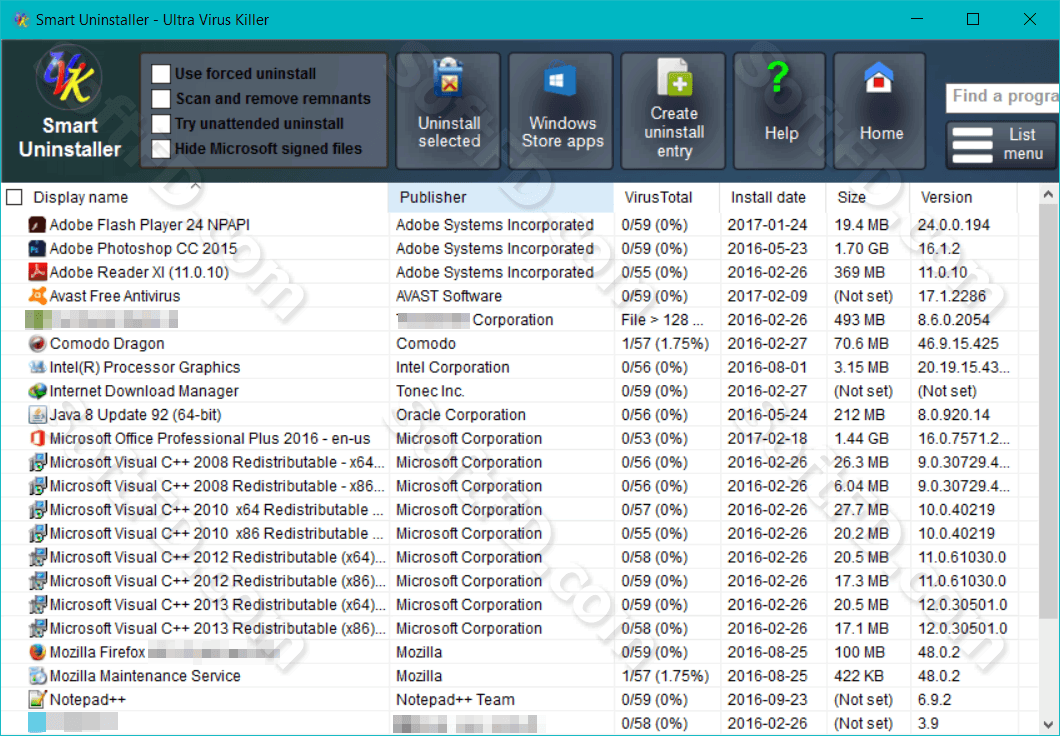1060x736 pixels.
Task: Click the Avast Free Antivirus icon
Action: [37, 295]
